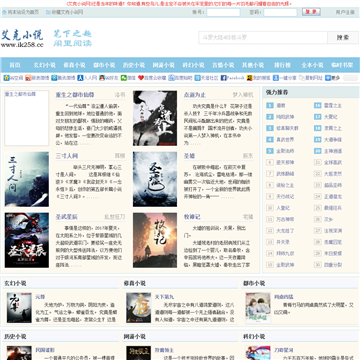Open the 科幻小说 nav tab
The image size is (360, 360).
click(193, 65)
